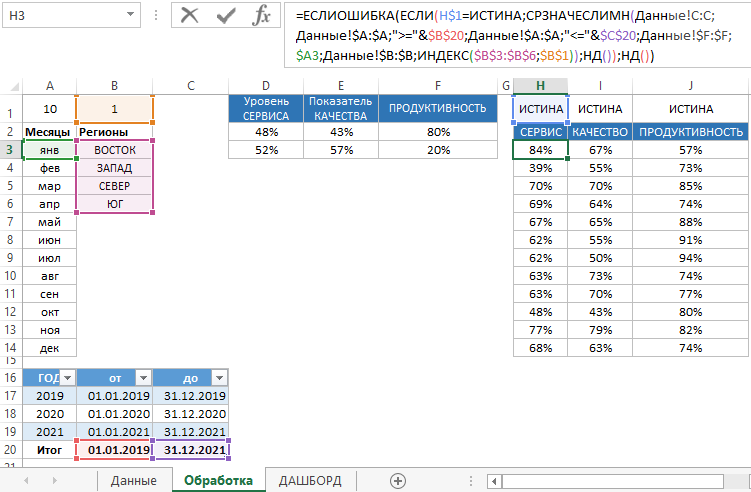Open the 'от' column filter dropdown
The width and height of the screenshot is (751, 492).
[x=143, y=377]
